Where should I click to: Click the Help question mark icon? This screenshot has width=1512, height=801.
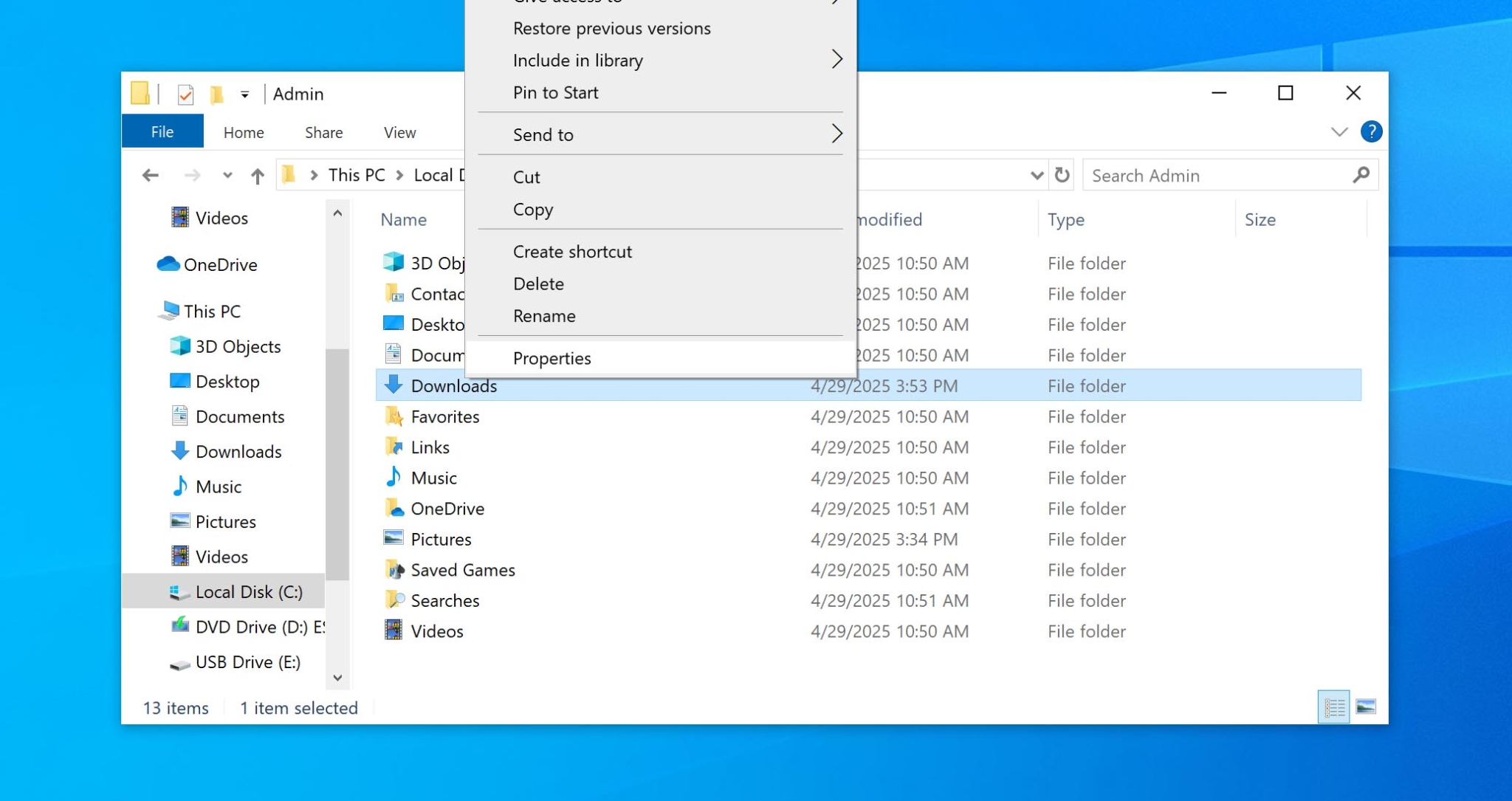(1372, 131)
